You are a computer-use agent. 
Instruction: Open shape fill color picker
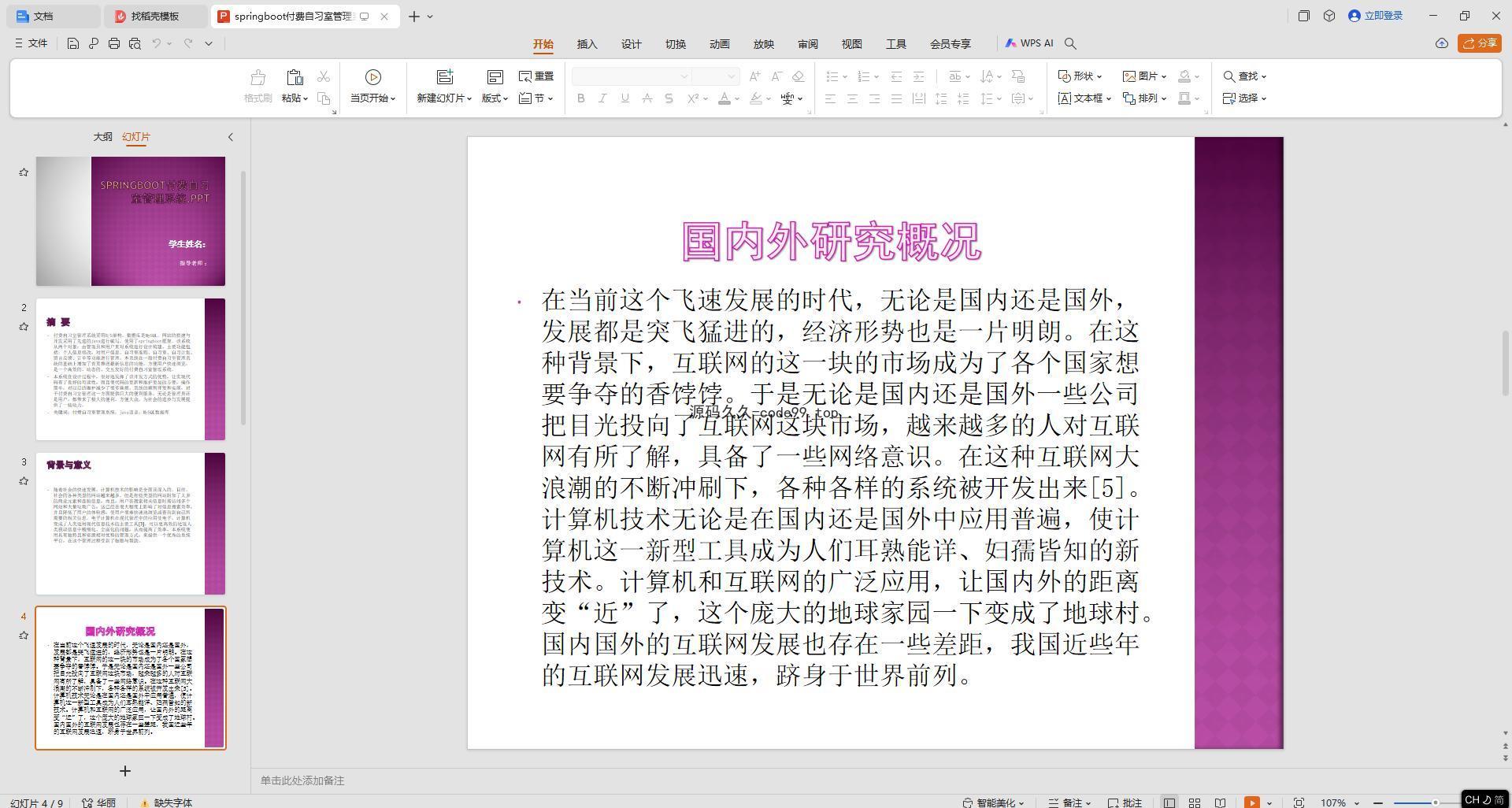(1197, 76)
